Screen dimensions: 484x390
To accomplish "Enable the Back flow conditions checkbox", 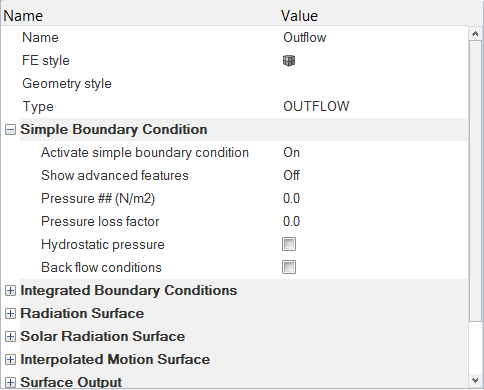I will coord(289,267).
